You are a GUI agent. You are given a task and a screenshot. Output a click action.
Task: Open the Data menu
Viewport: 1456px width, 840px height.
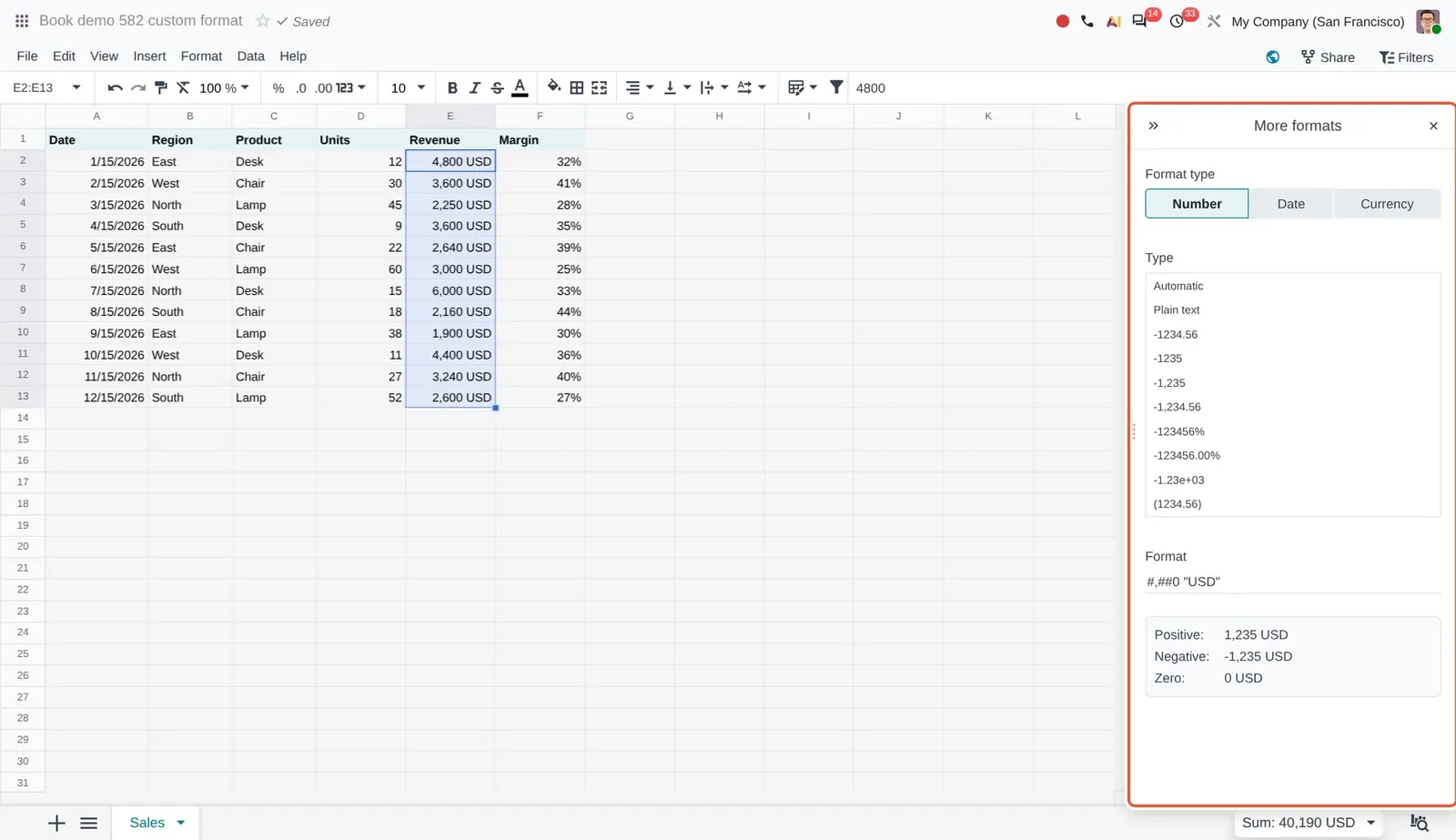pos(250,56)
